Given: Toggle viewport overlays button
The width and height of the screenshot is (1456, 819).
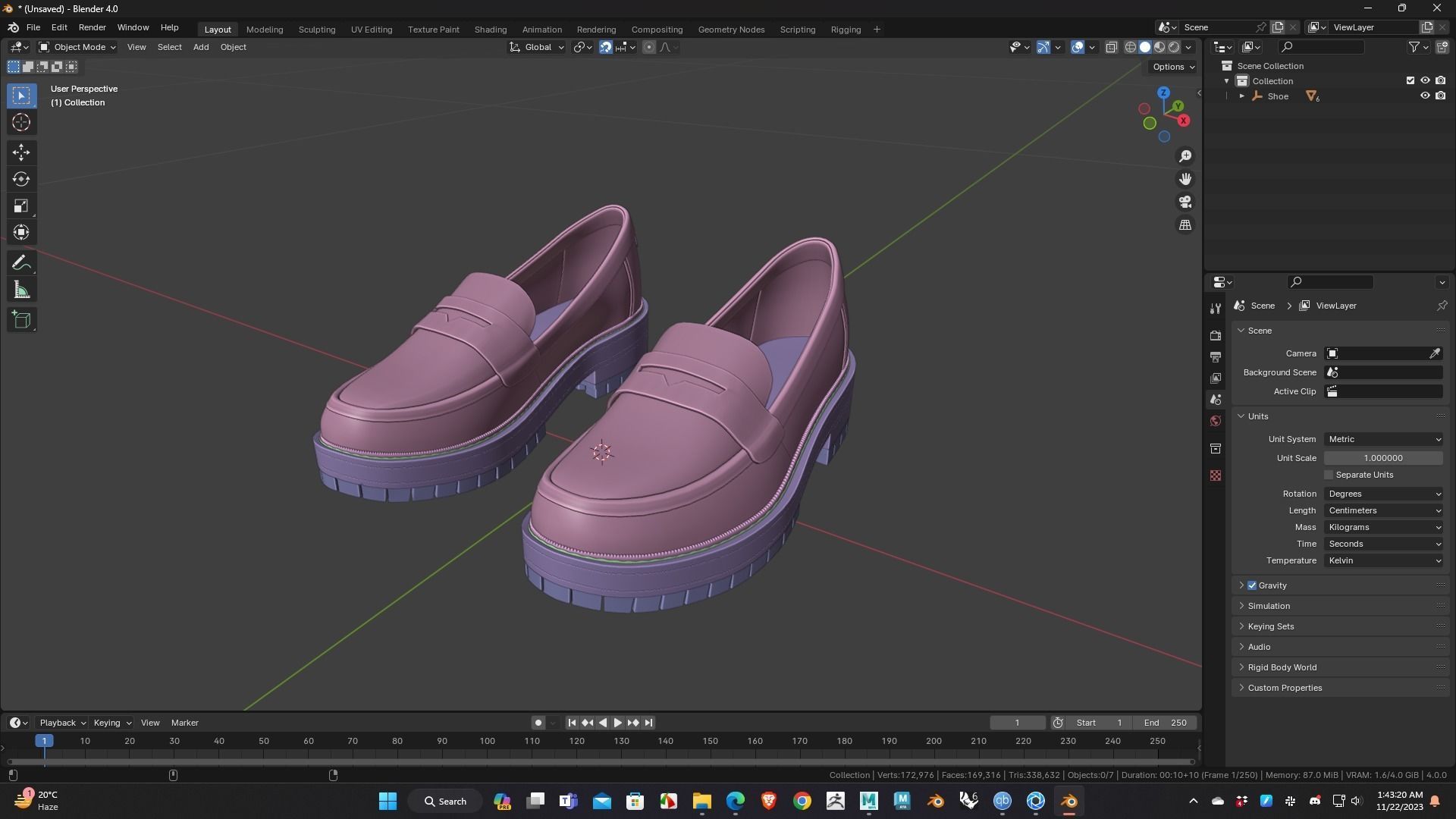Looking at the screenshot, I should [1078, 47].
